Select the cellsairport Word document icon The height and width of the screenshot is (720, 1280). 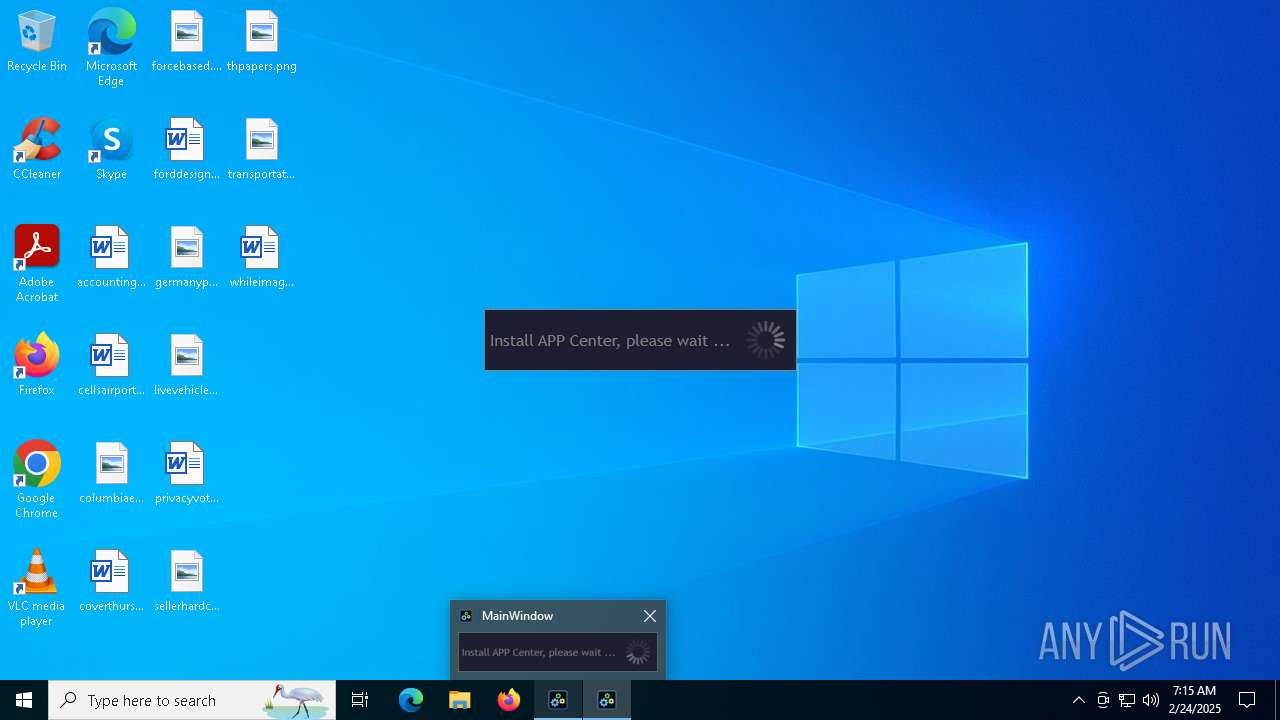111,365
